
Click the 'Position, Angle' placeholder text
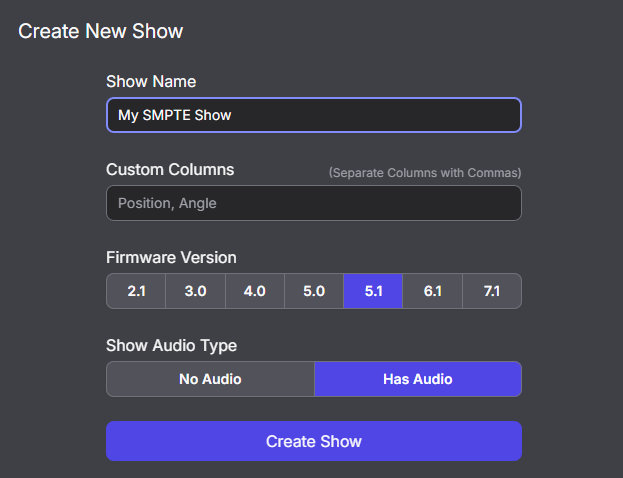click(x=167, y=203)
